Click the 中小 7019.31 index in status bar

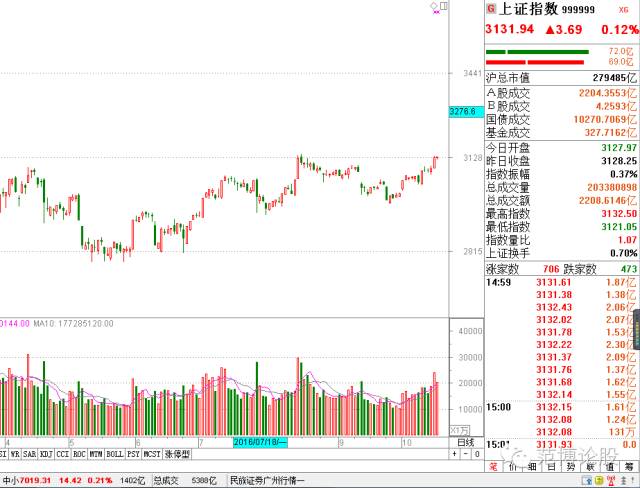(27, 480)
